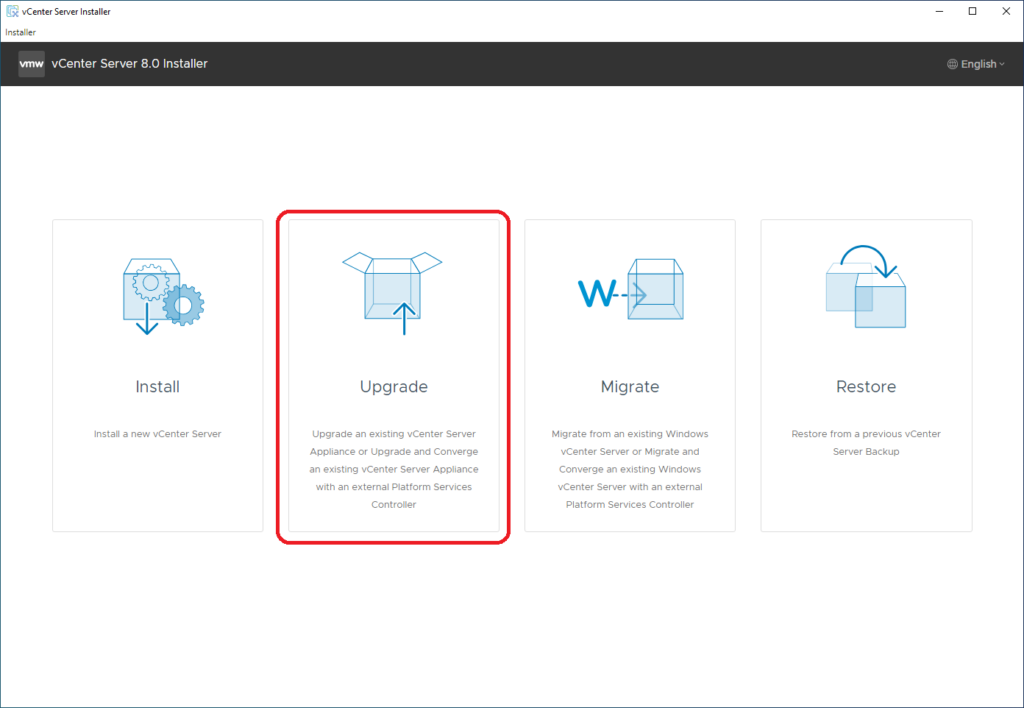Screen dimensions: 1024x708
Task: Maximize the installer window
Action: pyautogui.click(x=972, y=11)
